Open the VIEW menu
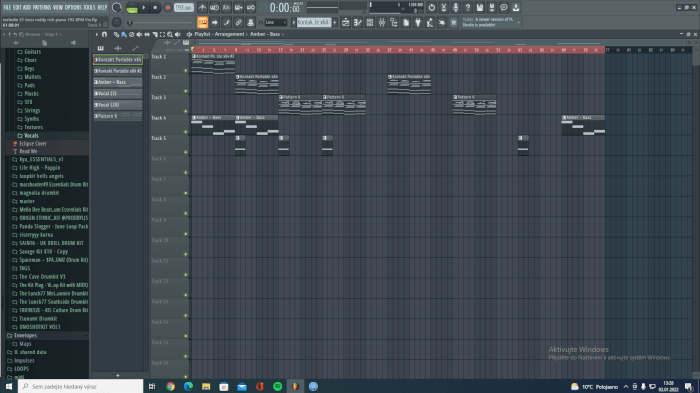 pyautogui.click(x=58, y=8)
